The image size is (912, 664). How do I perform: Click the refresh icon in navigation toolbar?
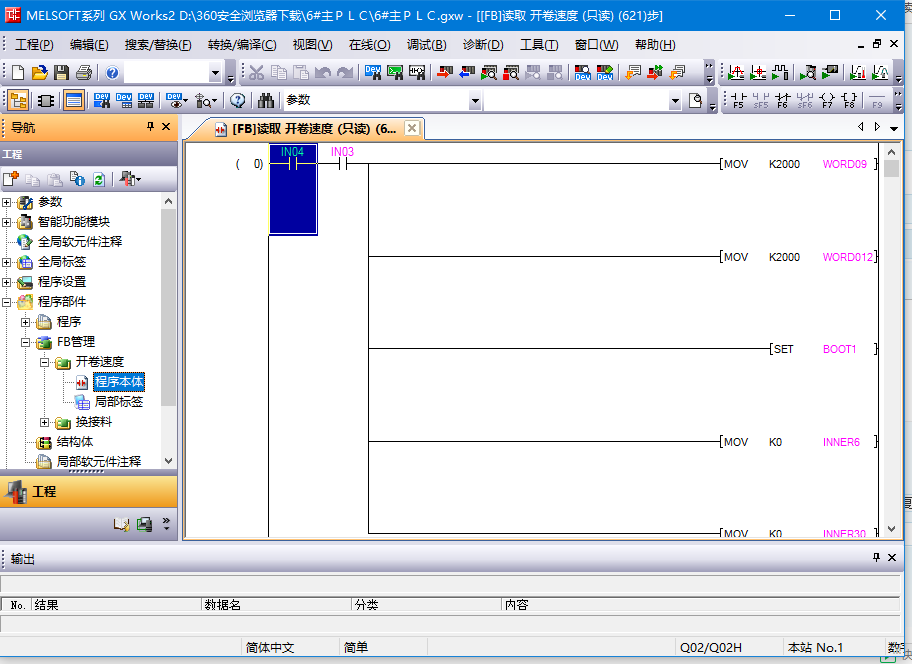pyautogui.click(x=98, y=179)
